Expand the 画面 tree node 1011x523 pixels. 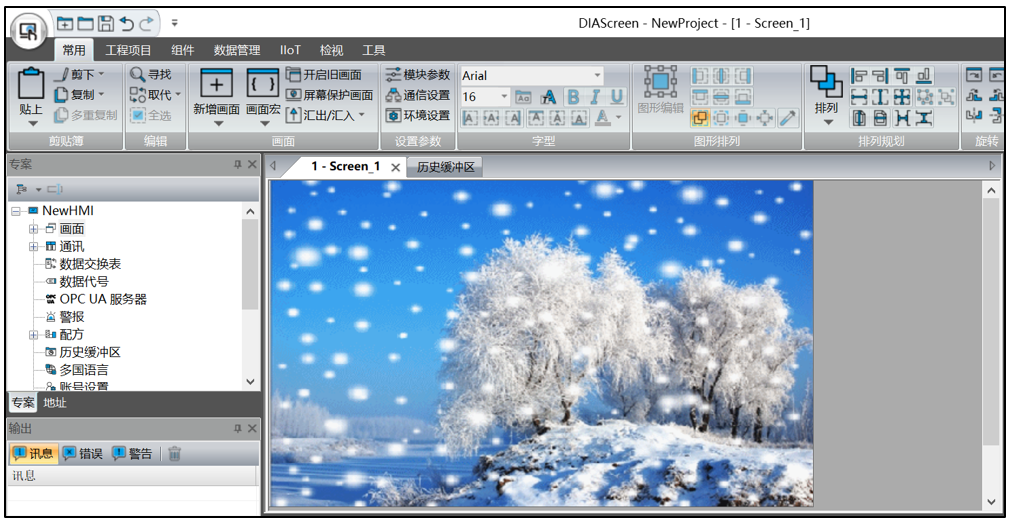pyautogui.click(x=33, y=229)
